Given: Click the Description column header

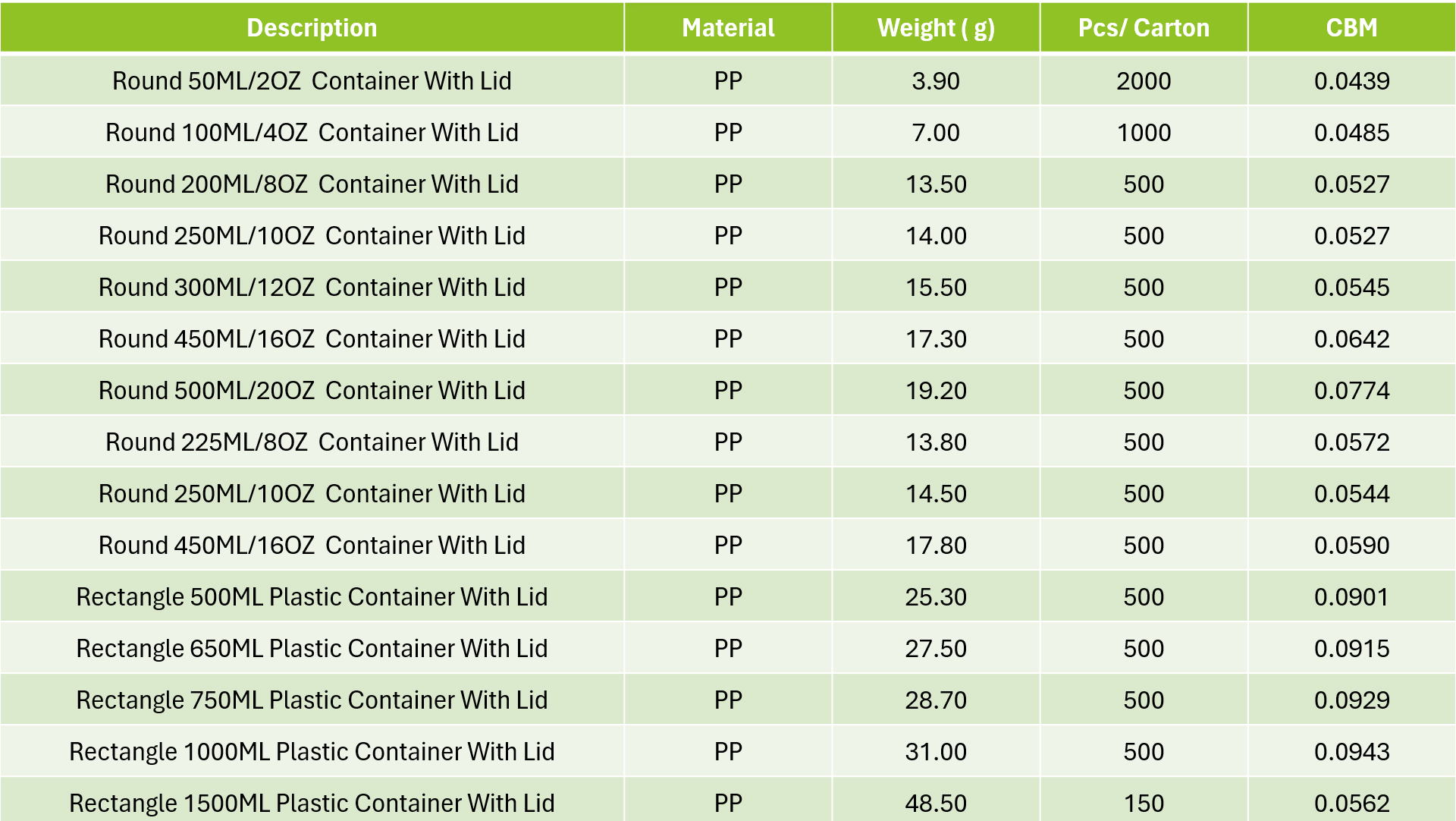Looking at the screenshot, I should click(x=312, y=28).
